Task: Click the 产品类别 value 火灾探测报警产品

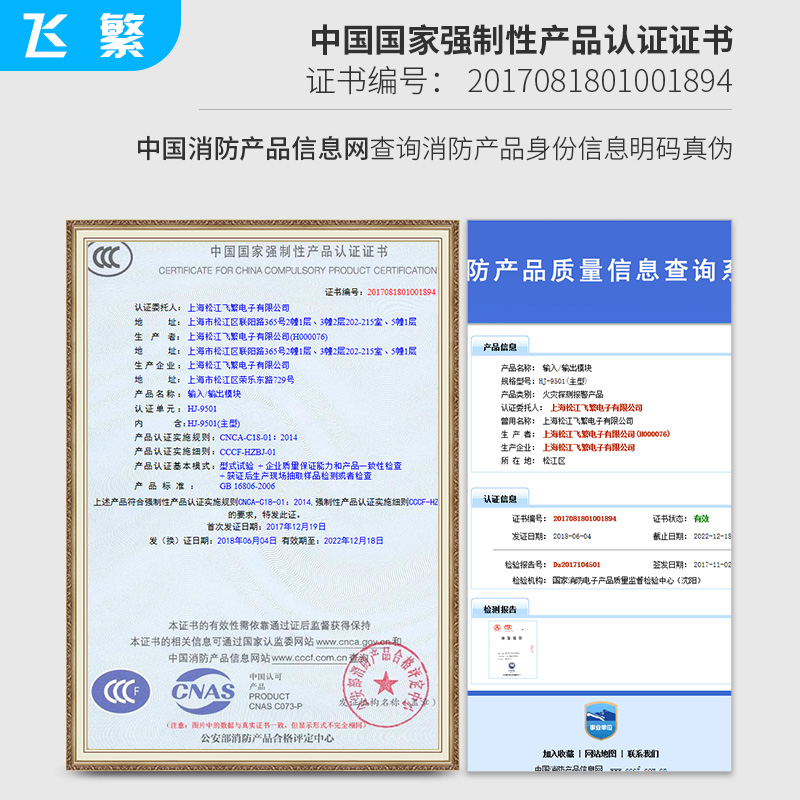Action: (x=572, y=394)
